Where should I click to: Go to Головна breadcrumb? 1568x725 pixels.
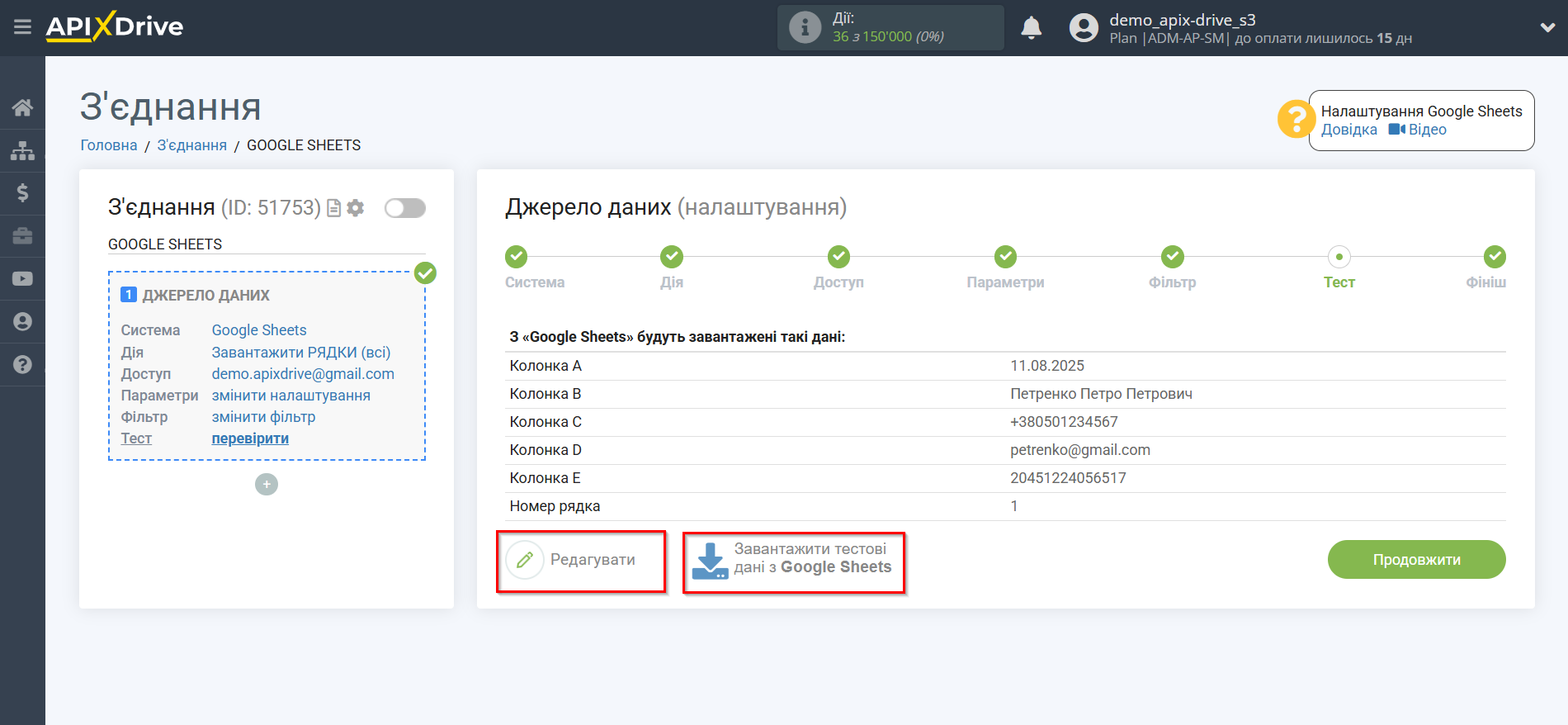click(109, 145)
